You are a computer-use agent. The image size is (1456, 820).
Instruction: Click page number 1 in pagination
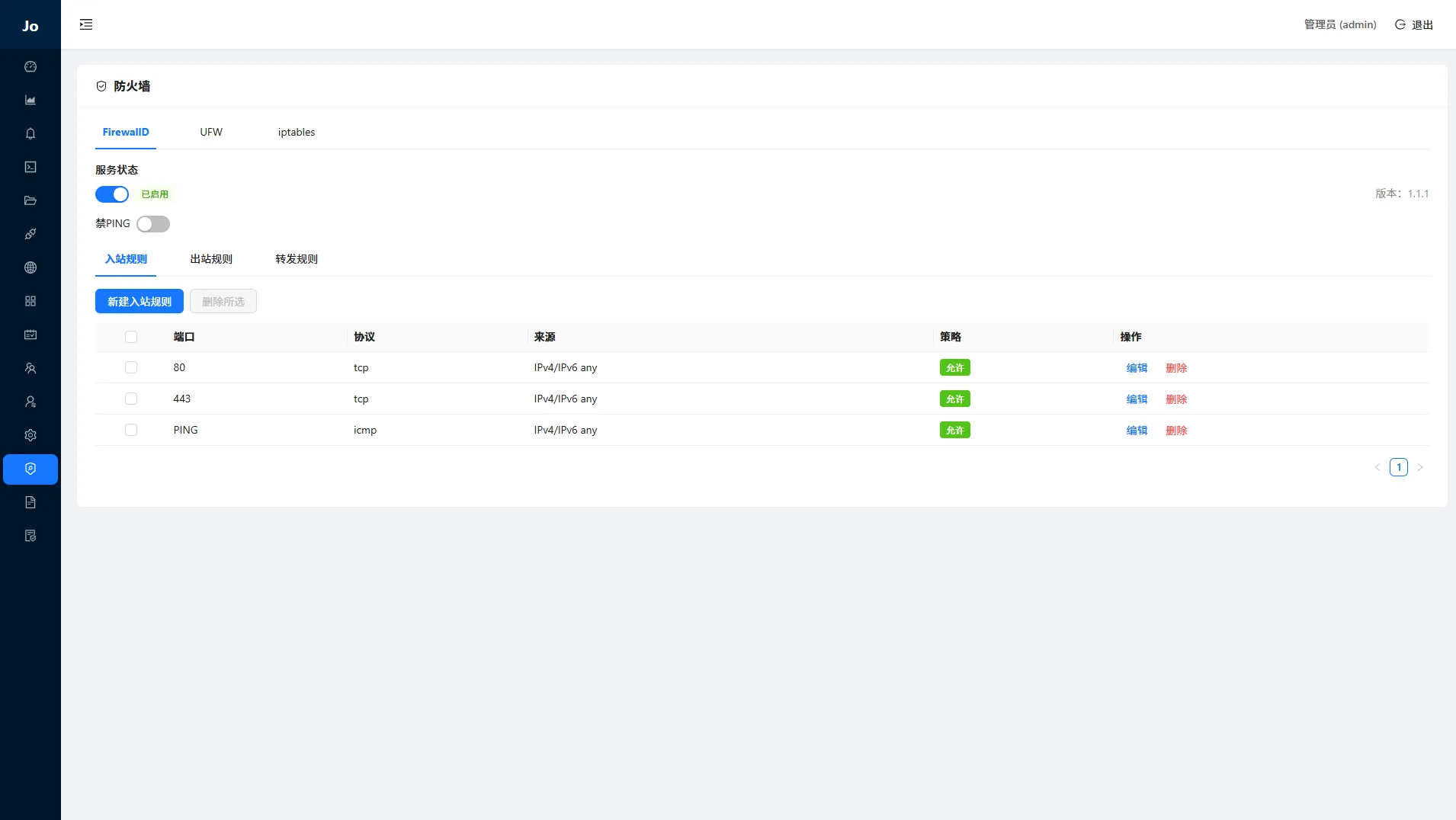click(x=1399, y=467)
